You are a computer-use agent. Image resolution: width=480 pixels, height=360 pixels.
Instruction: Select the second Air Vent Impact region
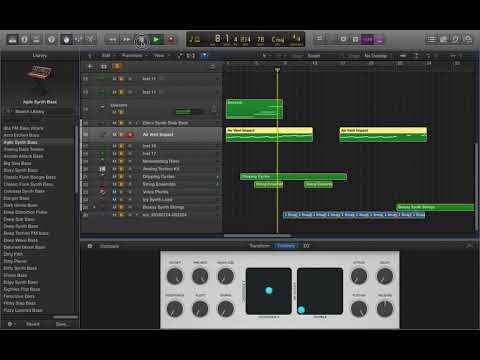383,134
